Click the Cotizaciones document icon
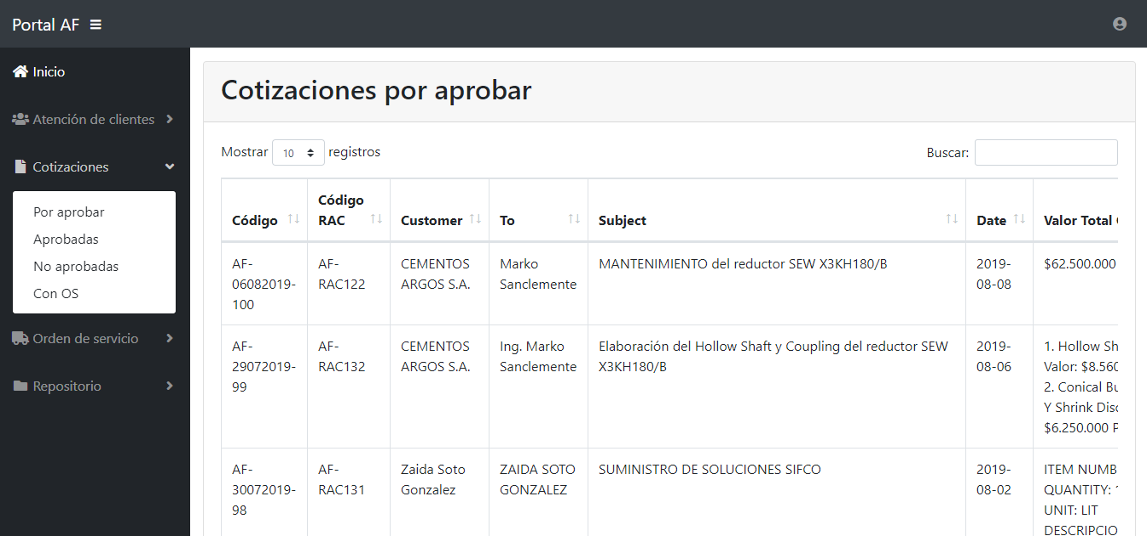This screenshot has width=1147, height=537. [x=20, y=167]
